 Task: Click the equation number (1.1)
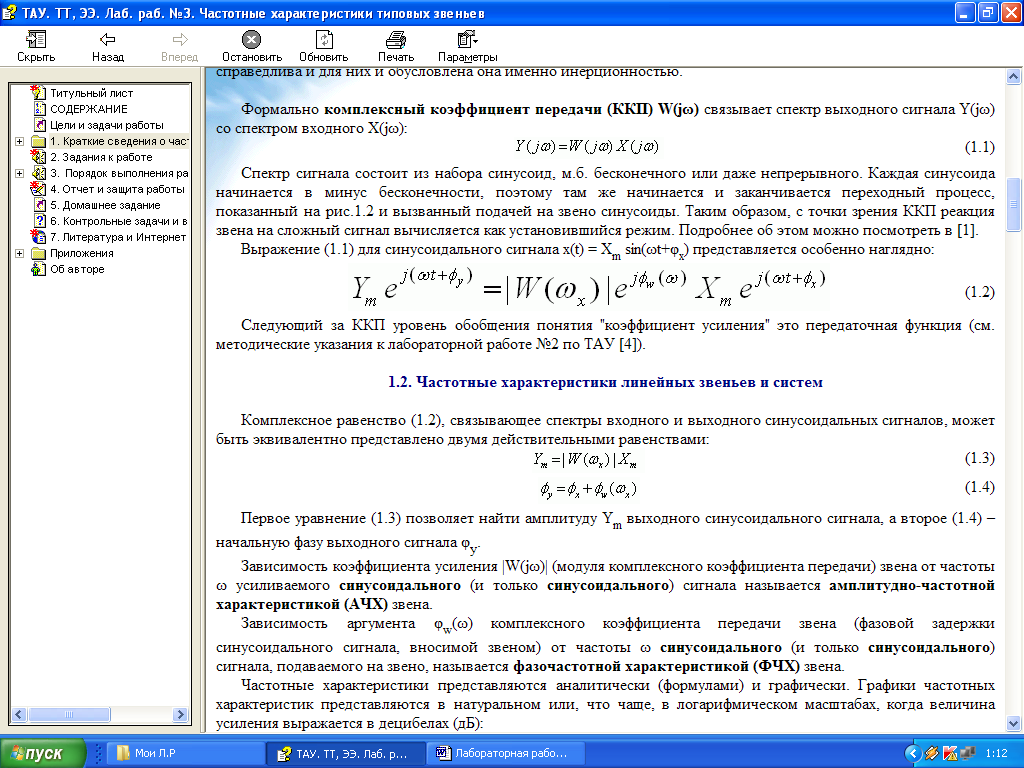(980, 147)
